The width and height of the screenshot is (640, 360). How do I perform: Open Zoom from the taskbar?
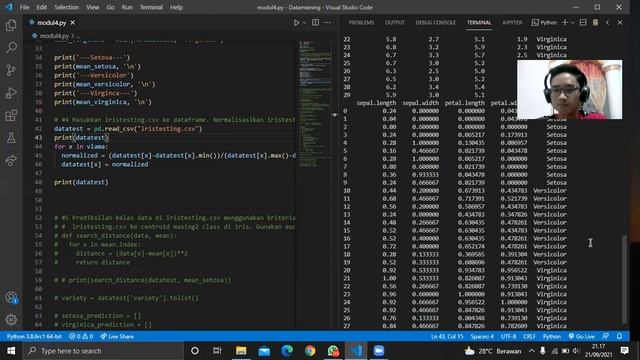[x=379, y=351]
